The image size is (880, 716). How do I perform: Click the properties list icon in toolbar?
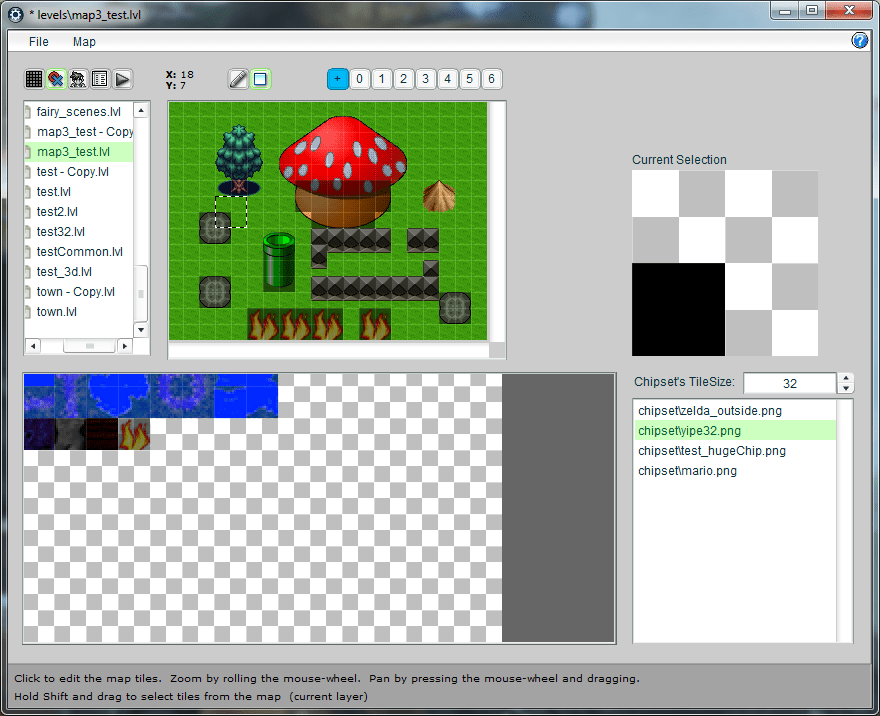click(100, 79)
